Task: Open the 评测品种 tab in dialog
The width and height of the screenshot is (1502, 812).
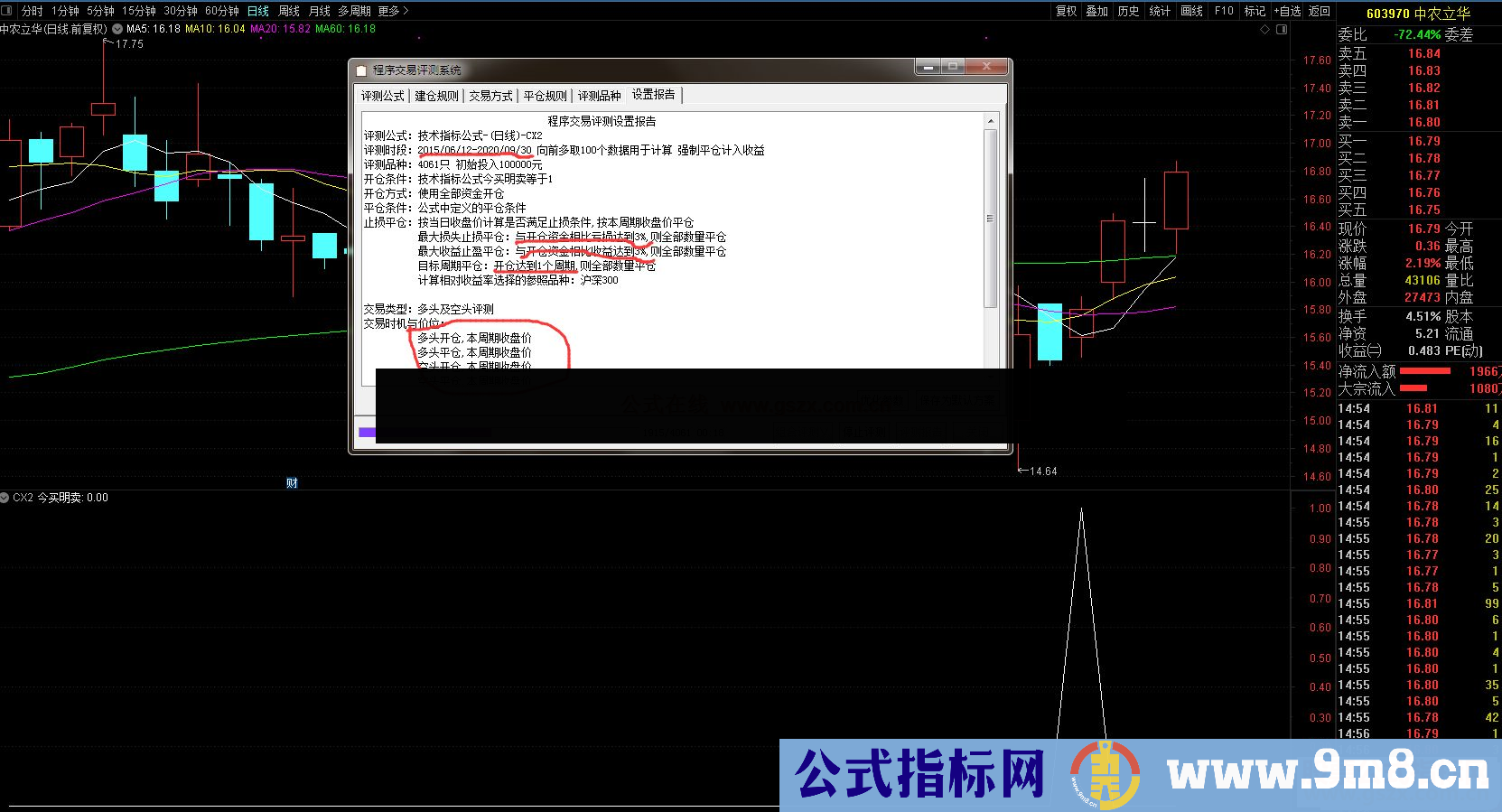Action: pos(600,96)
